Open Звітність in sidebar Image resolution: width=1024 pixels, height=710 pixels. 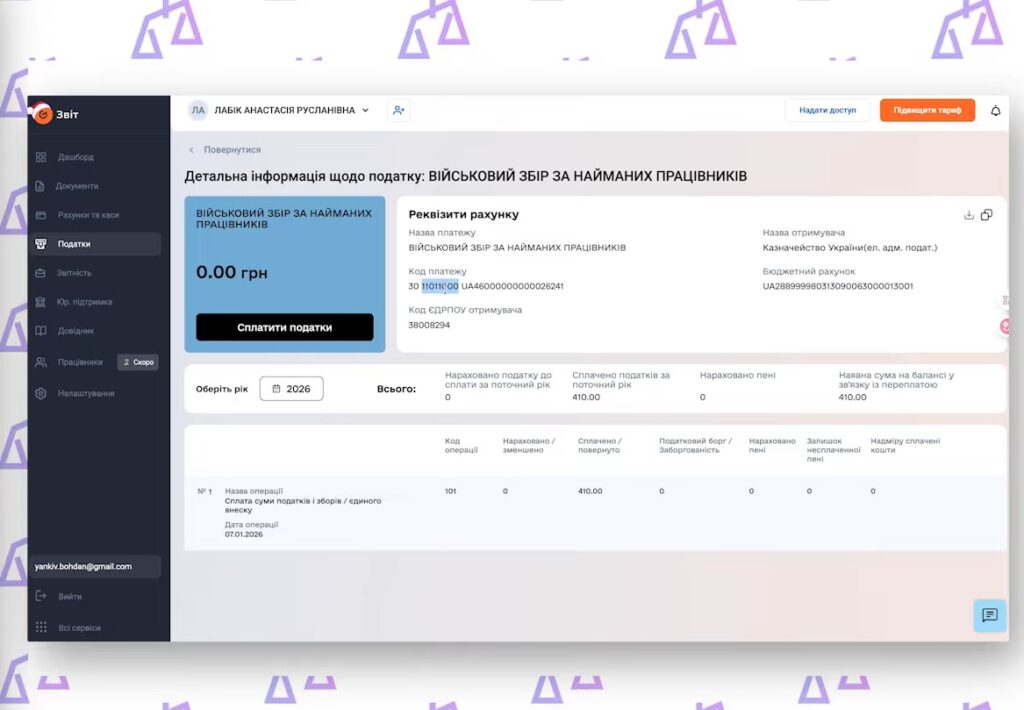(74, 273)
